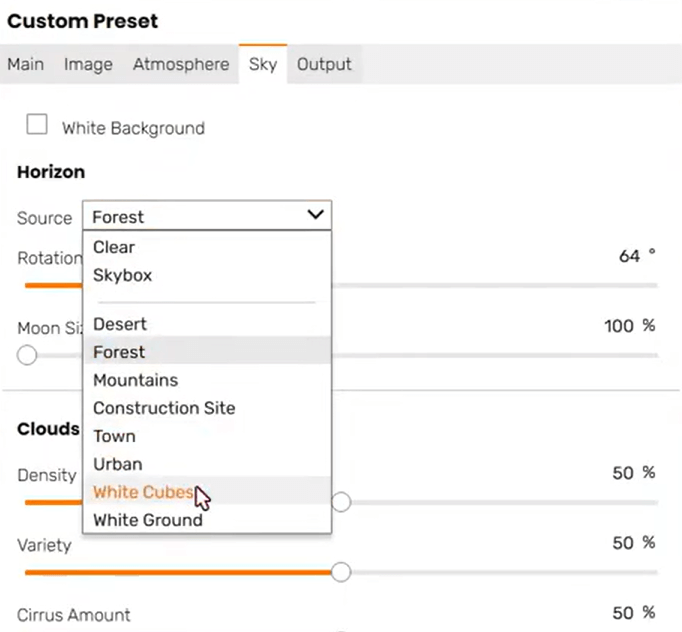The height and width of the screenshot is (632, 682).
Task: Pick Desert as horizon source
Action: click(120, 324)
